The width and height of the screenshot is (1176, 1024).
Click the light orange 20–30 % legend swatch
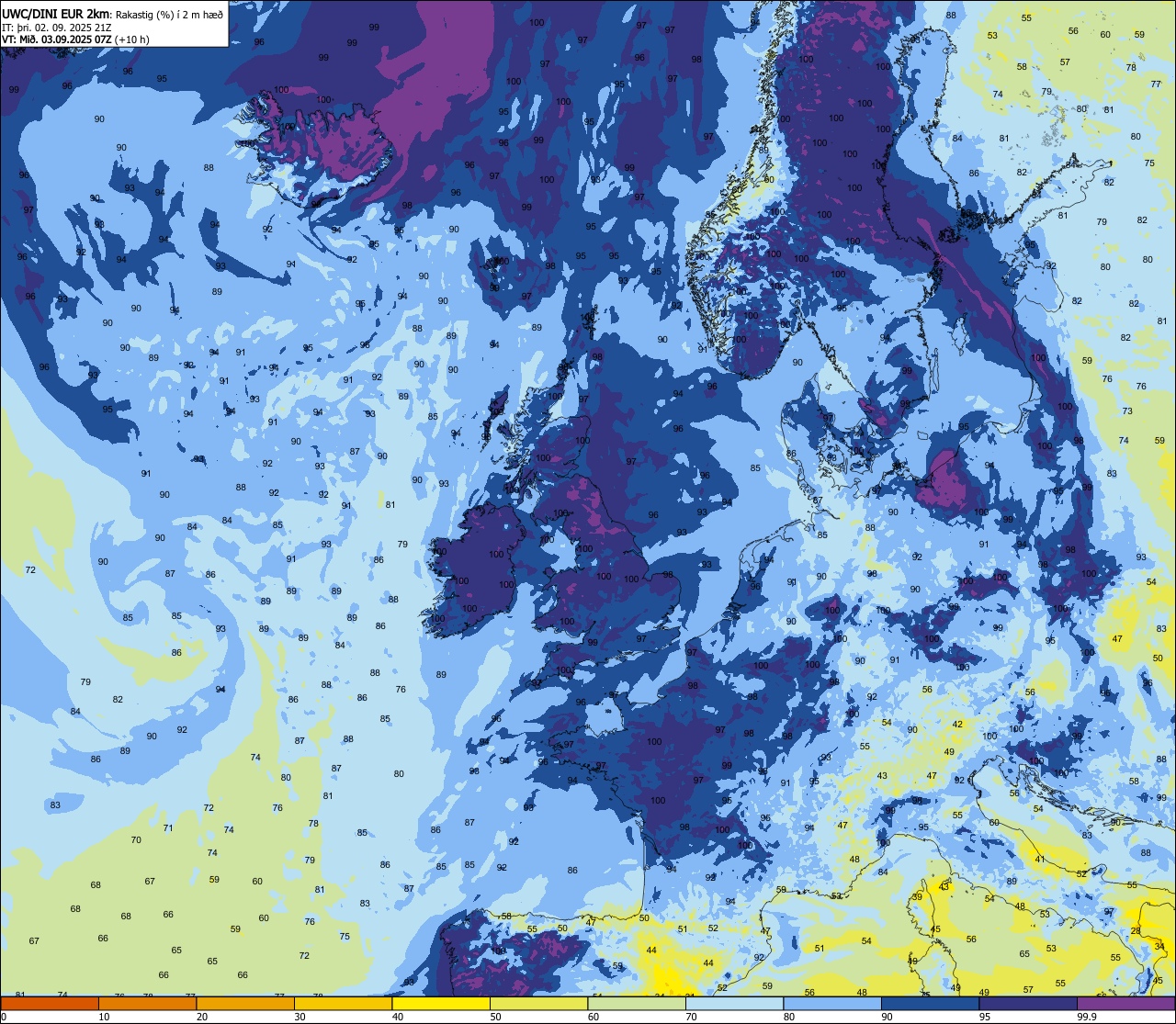point(245,1003)
